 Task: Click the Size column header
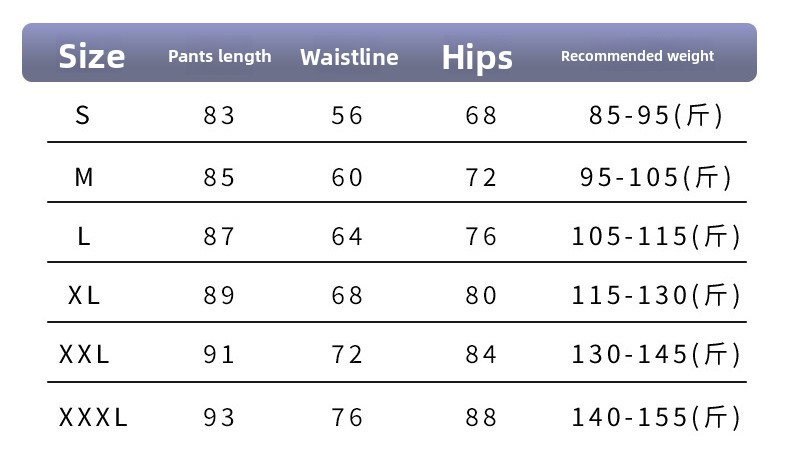92,56
